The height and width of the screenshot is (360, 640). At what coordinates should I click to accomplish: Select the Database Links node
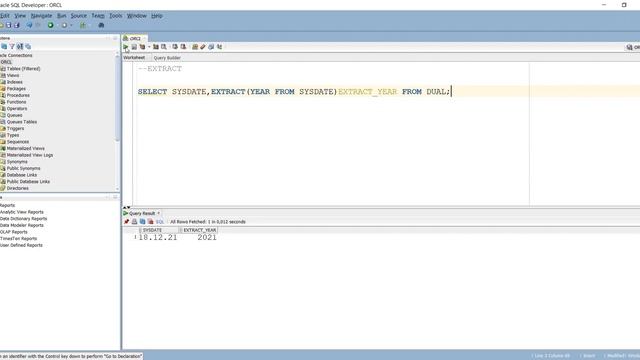22,175
